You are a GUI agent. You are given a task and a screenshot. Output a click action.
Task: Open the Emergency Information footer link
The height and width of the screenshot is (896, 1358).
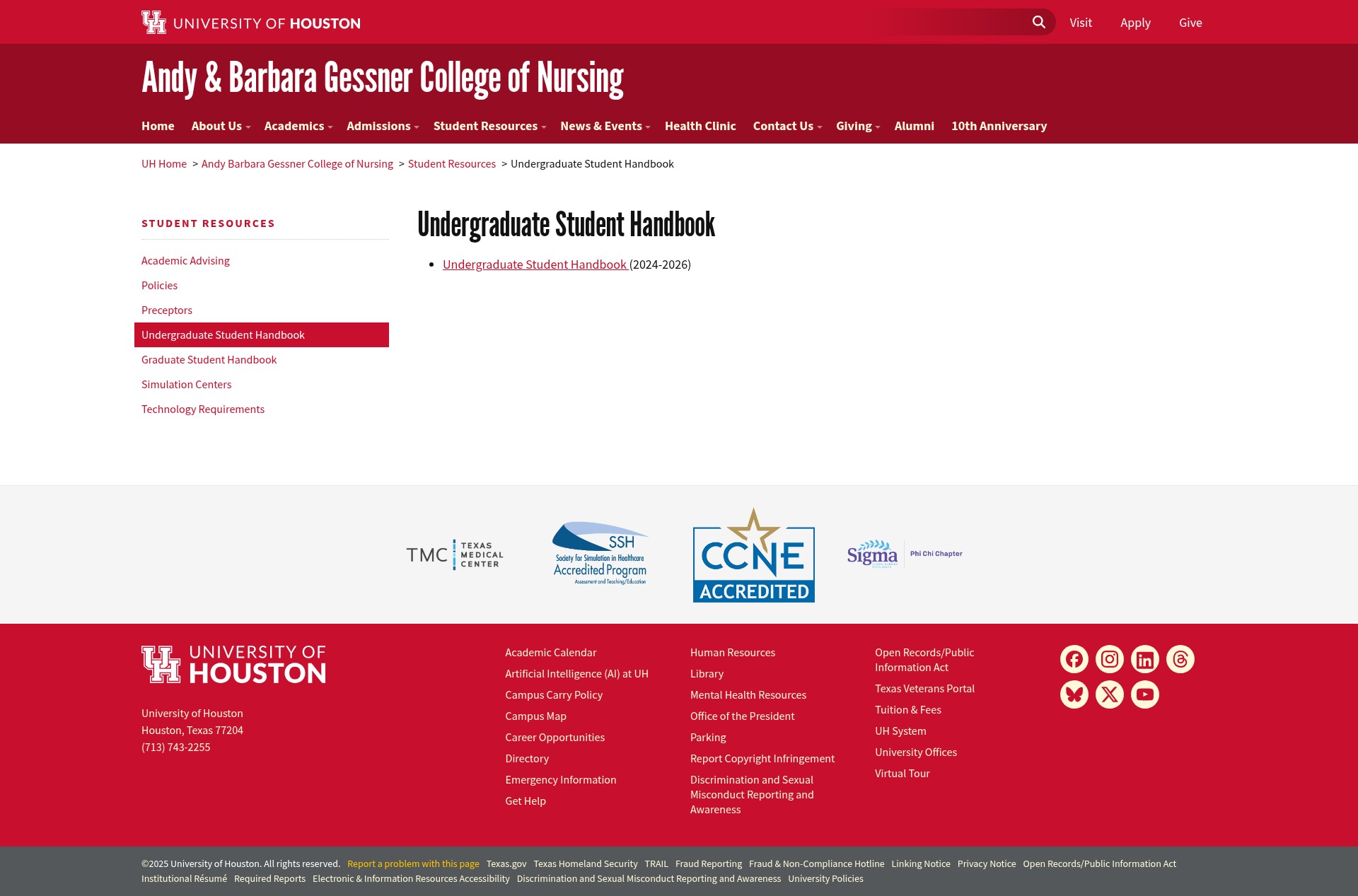pos(561,780)
